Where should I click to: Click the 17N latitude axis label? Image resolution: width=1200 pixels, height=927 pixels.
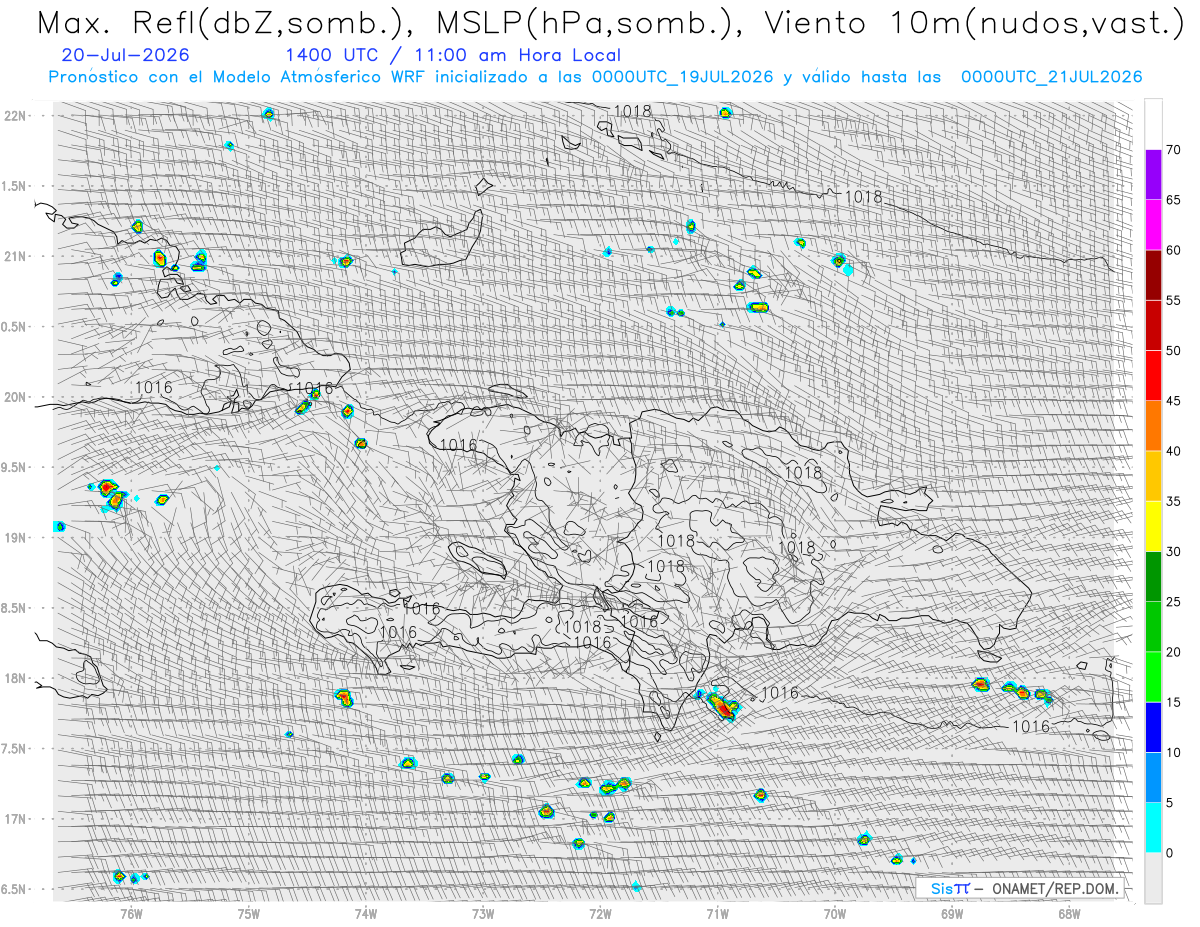(16, 819)
